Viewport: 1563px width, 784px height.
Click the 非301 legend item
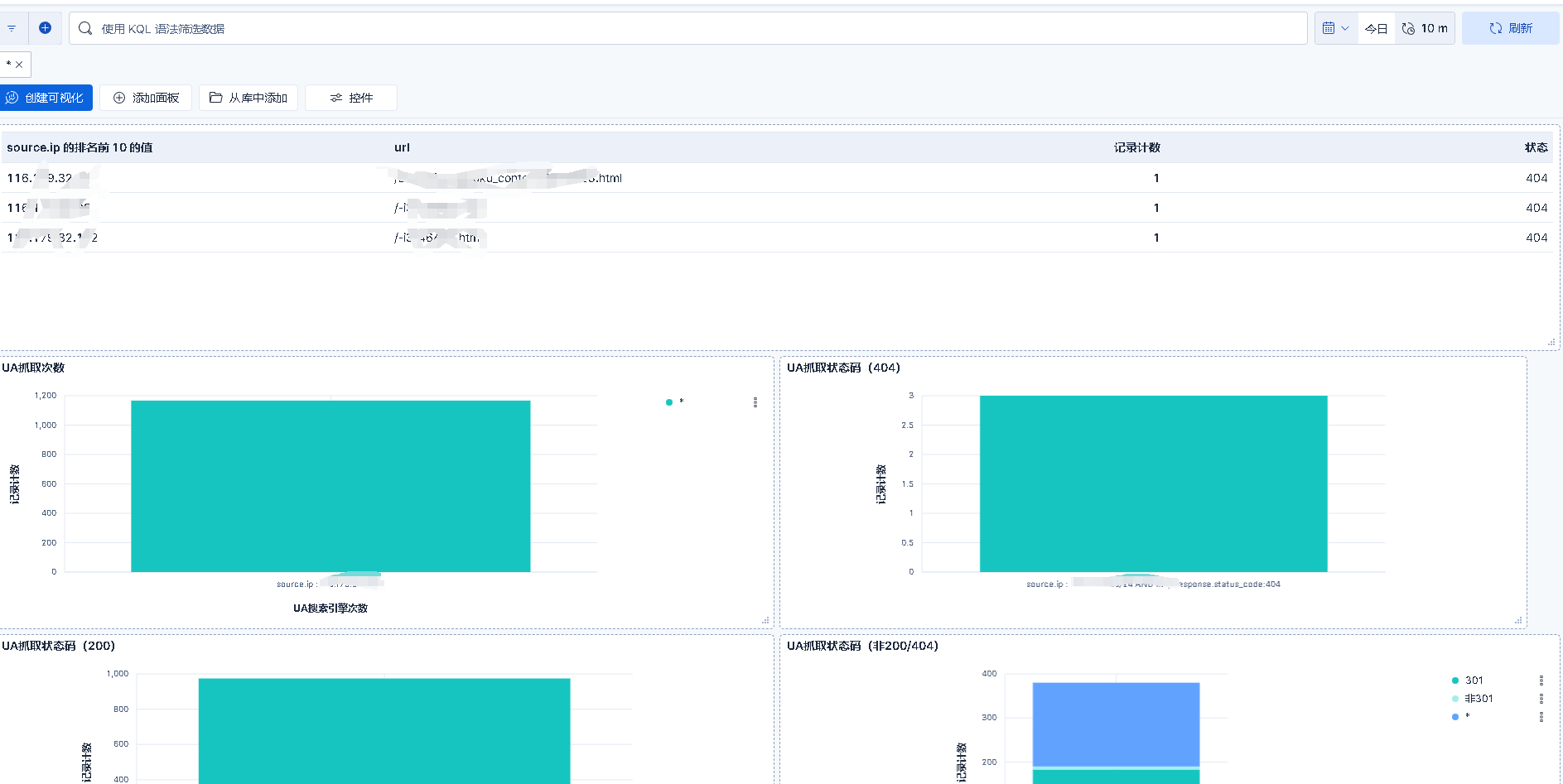coord(1478,699)
